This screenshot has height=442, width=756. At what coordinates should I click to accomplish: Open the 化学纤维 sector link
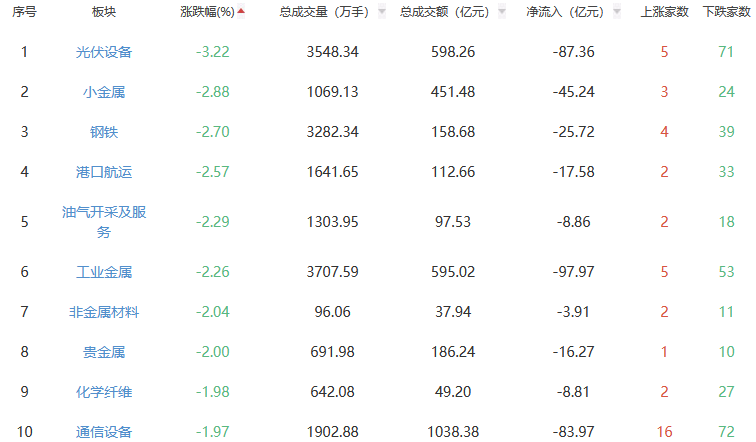pos(103,392)
